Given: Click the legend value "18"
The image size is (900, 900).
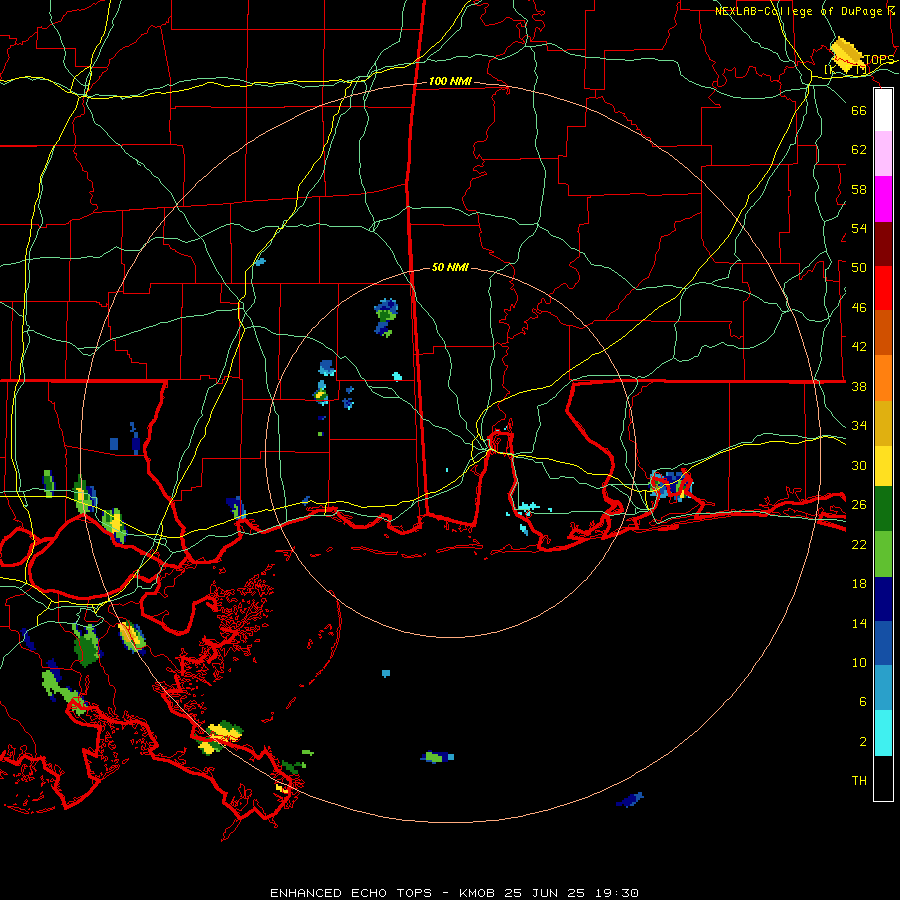Looking at the screenshot, I should click(859, 584).
